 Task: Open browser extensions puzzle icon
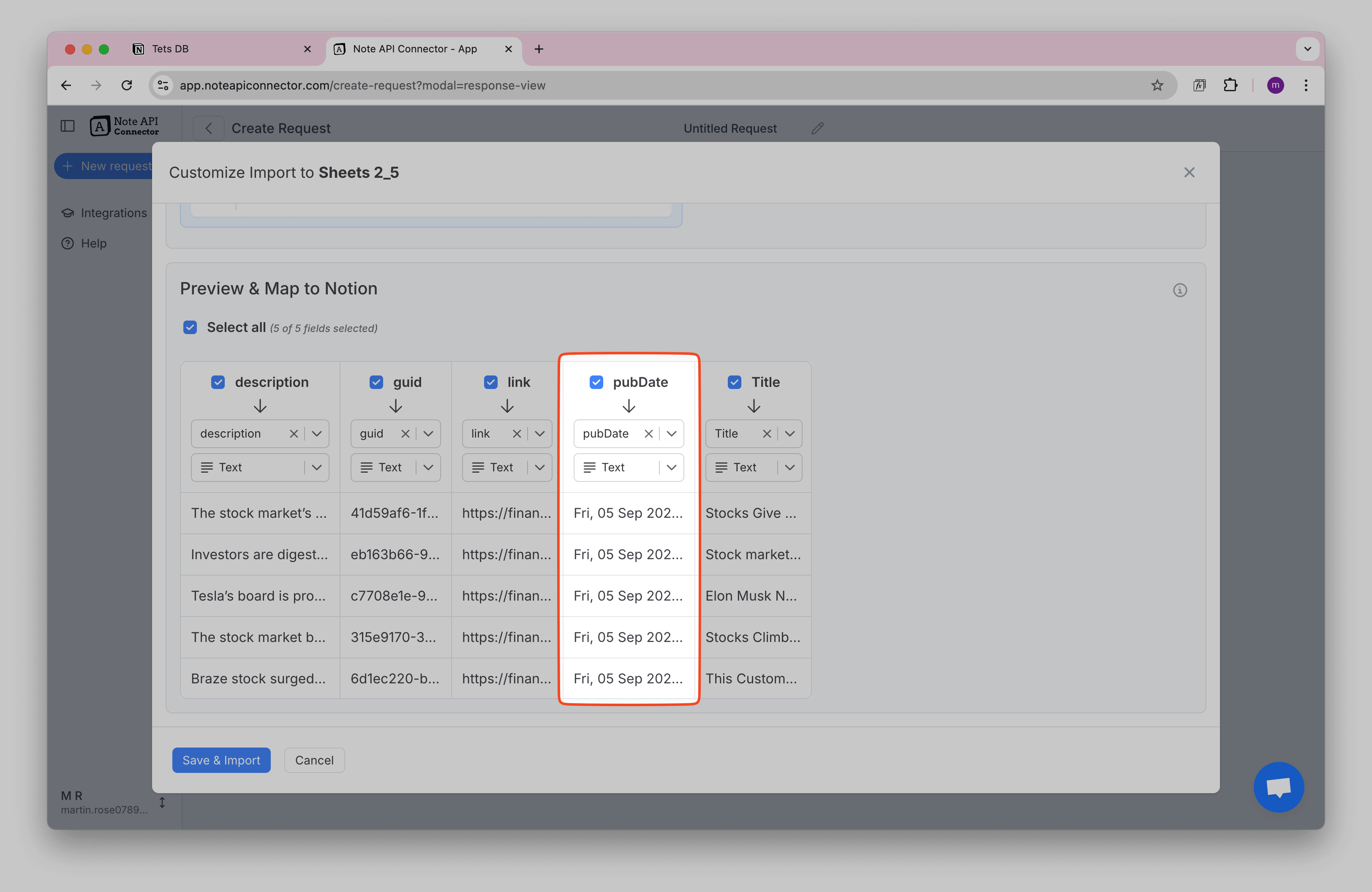pyautogui.click(x=1230, y=85)
